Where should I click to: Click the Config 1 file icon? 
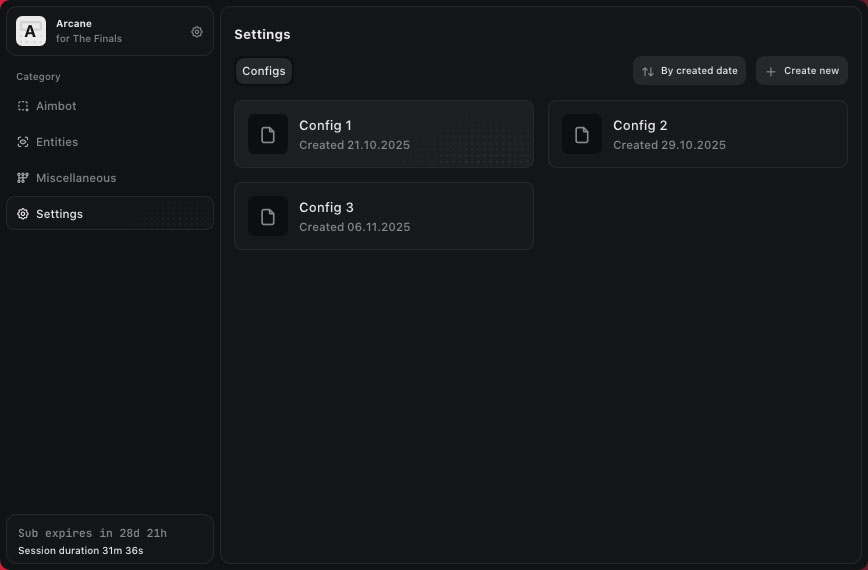click(268, 134)
